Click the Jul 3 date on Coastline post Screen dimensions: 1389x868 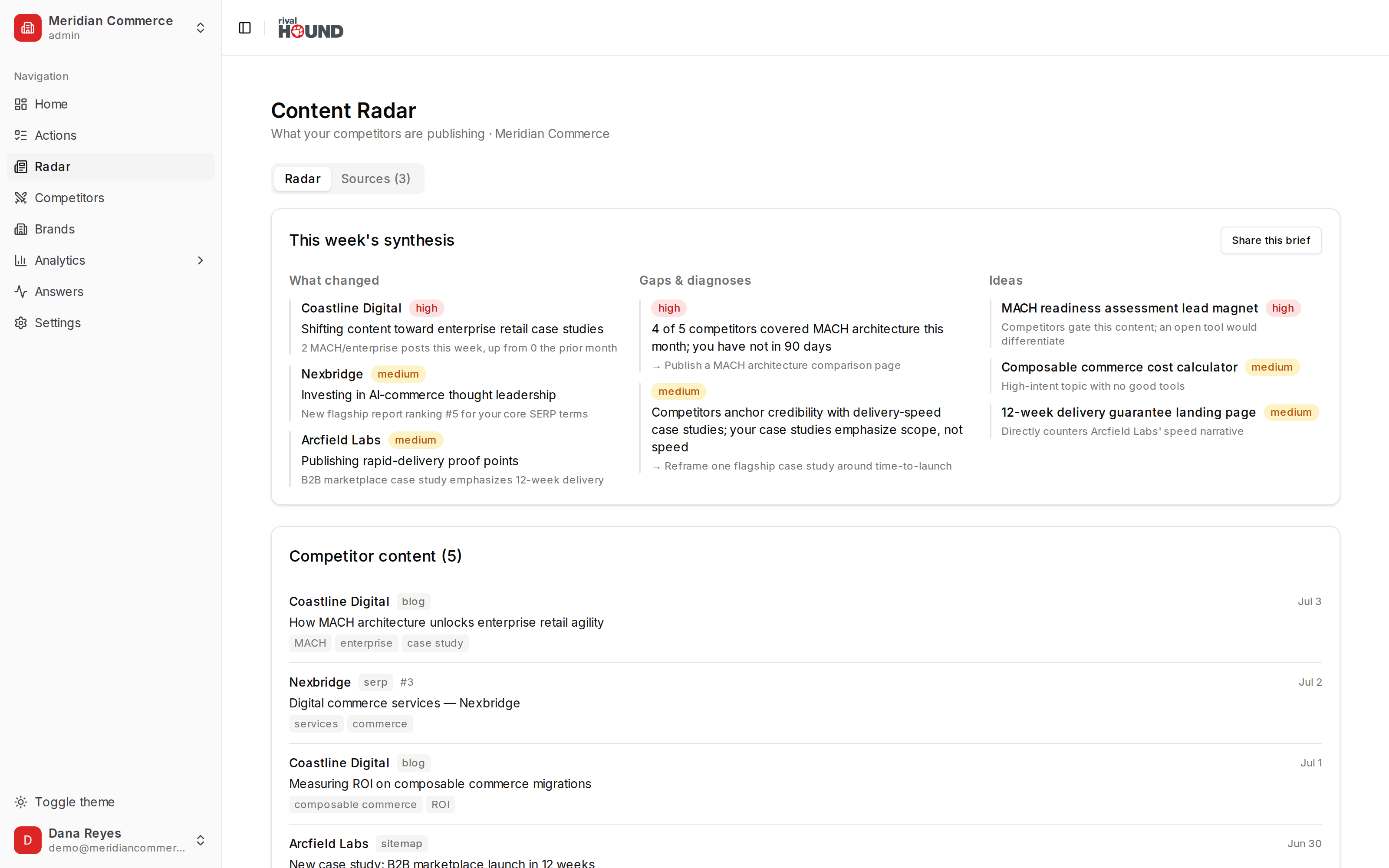[1309, 601]
